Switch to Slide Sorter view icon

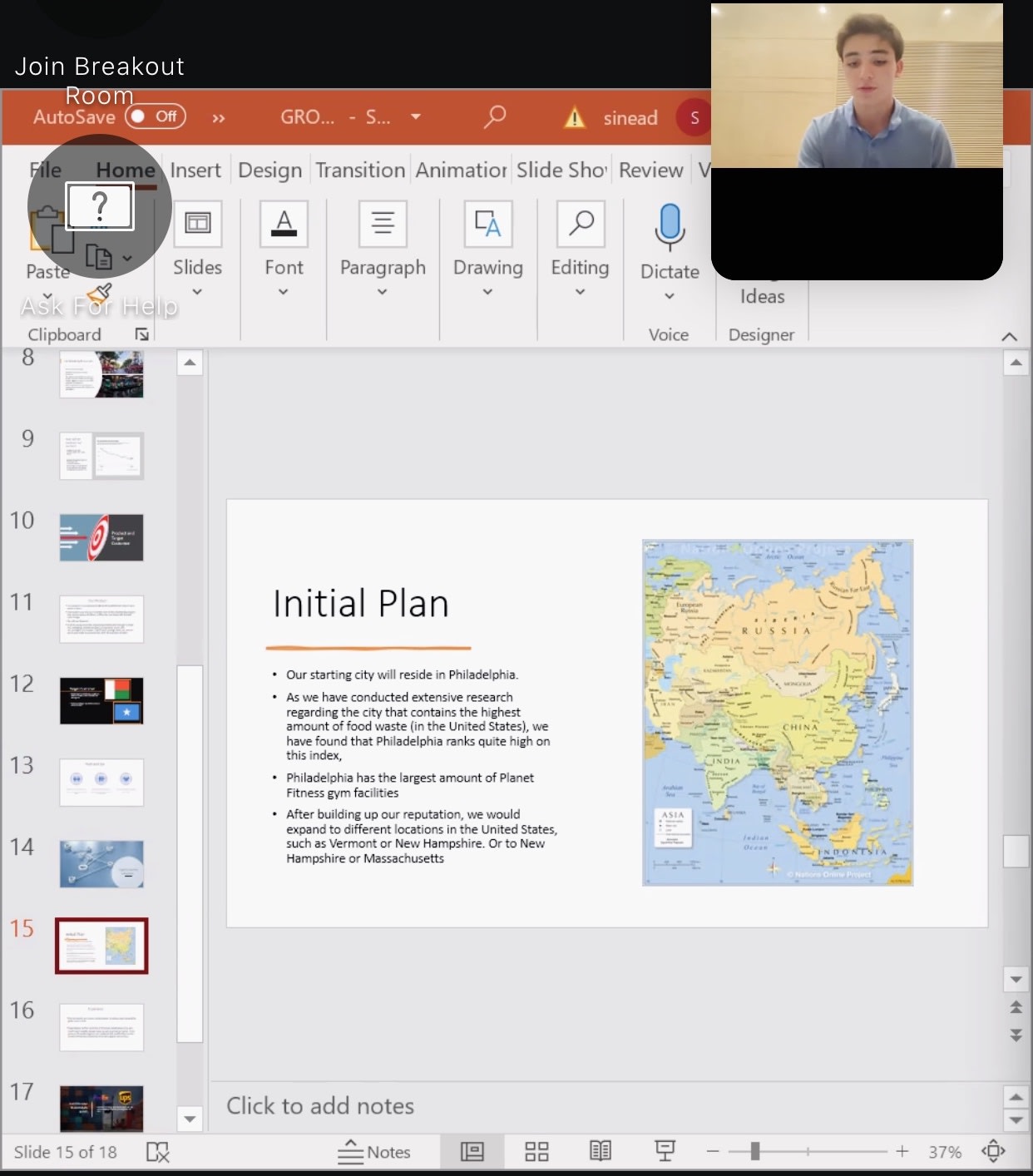pyautogui.click(x=536, y=1152)
